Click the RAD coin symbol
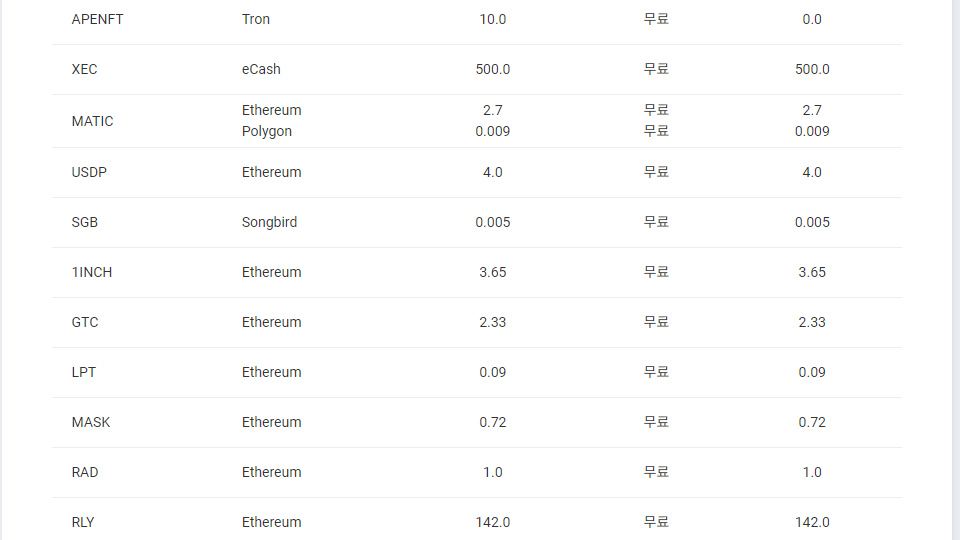The width and height of the screenshot is (960, 540). coord(85,472)
